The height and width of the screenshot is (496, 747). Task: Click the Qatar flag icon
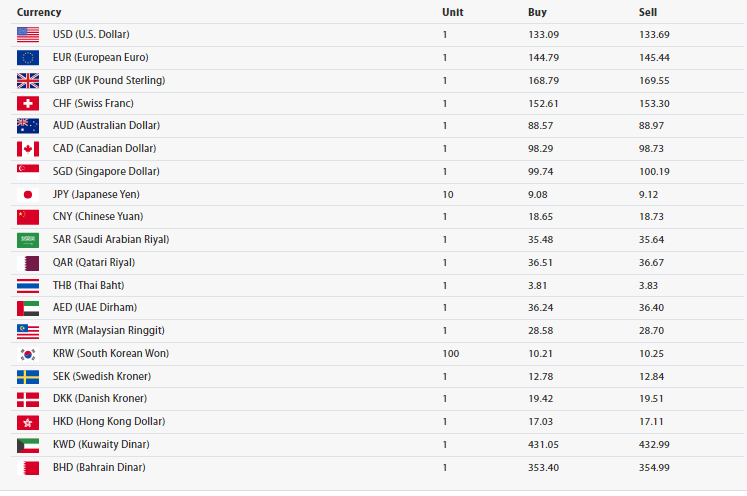click(x=28, y=262)
